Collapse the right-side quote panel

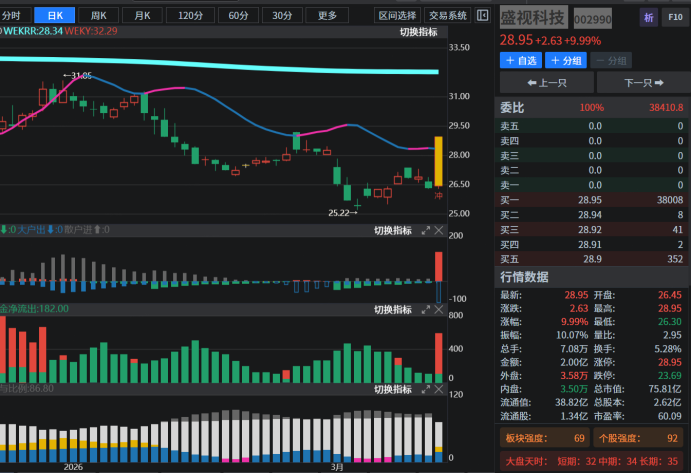(x=483, y=15)
